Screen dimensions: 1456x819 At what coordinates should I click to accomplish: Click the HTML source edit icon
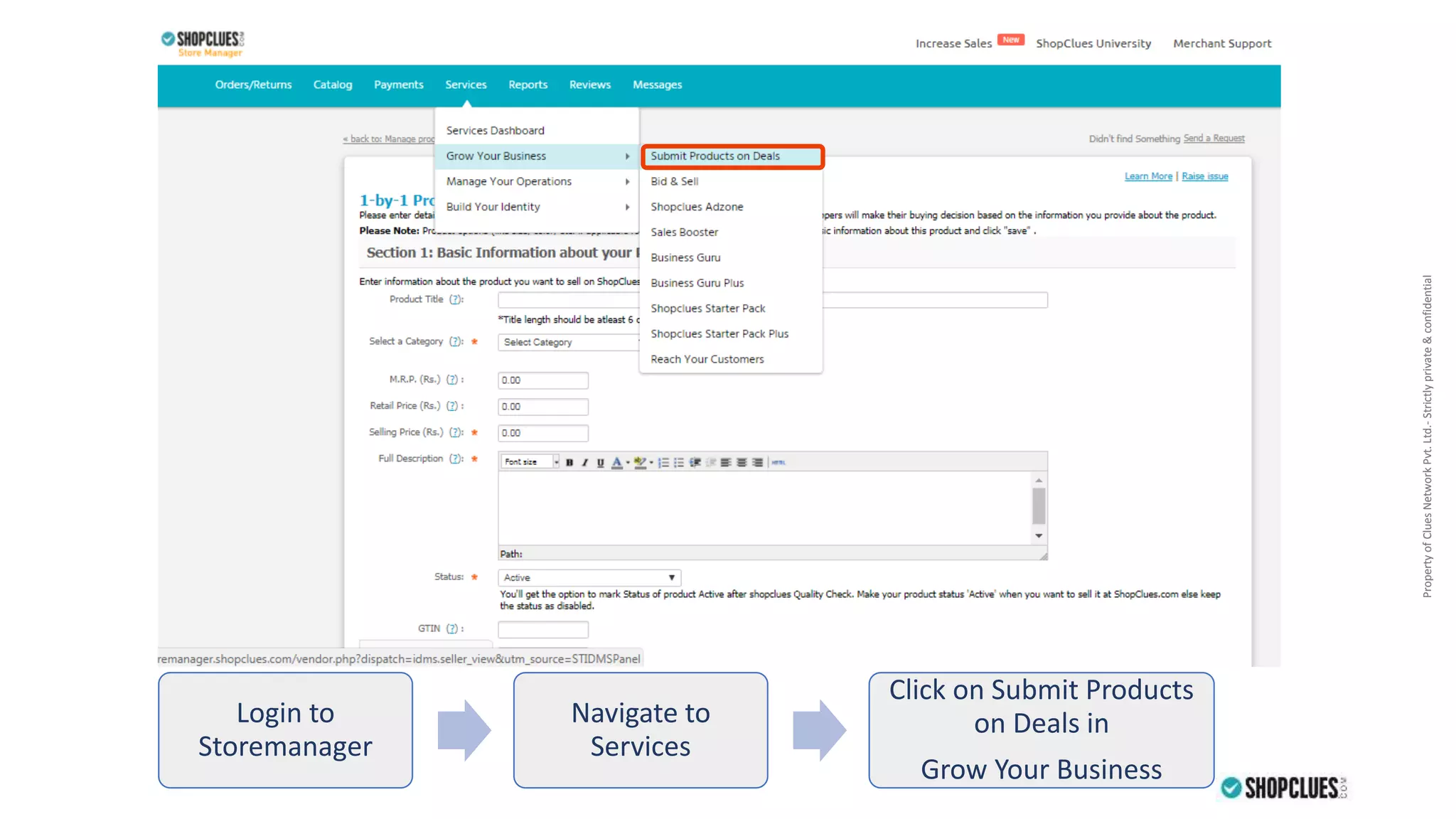pyautogui.click(x=778, y=462)
